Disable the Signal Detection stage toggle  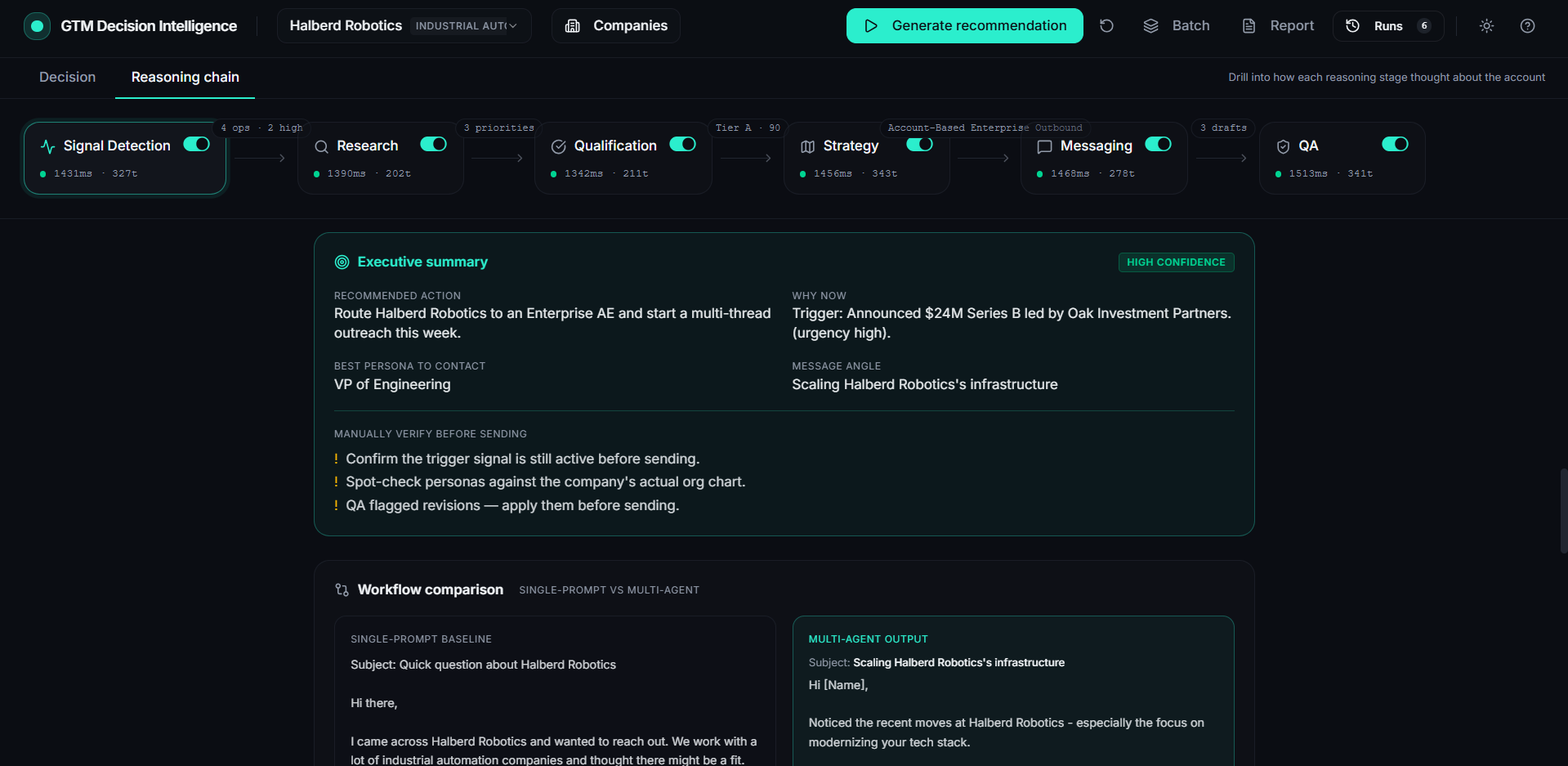197,145
